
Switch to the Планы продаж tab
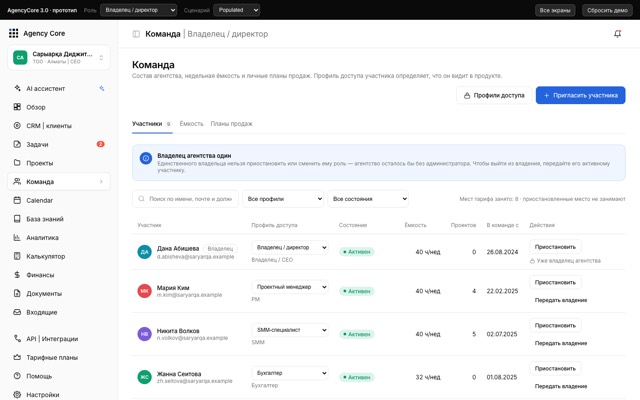point(231,124)
